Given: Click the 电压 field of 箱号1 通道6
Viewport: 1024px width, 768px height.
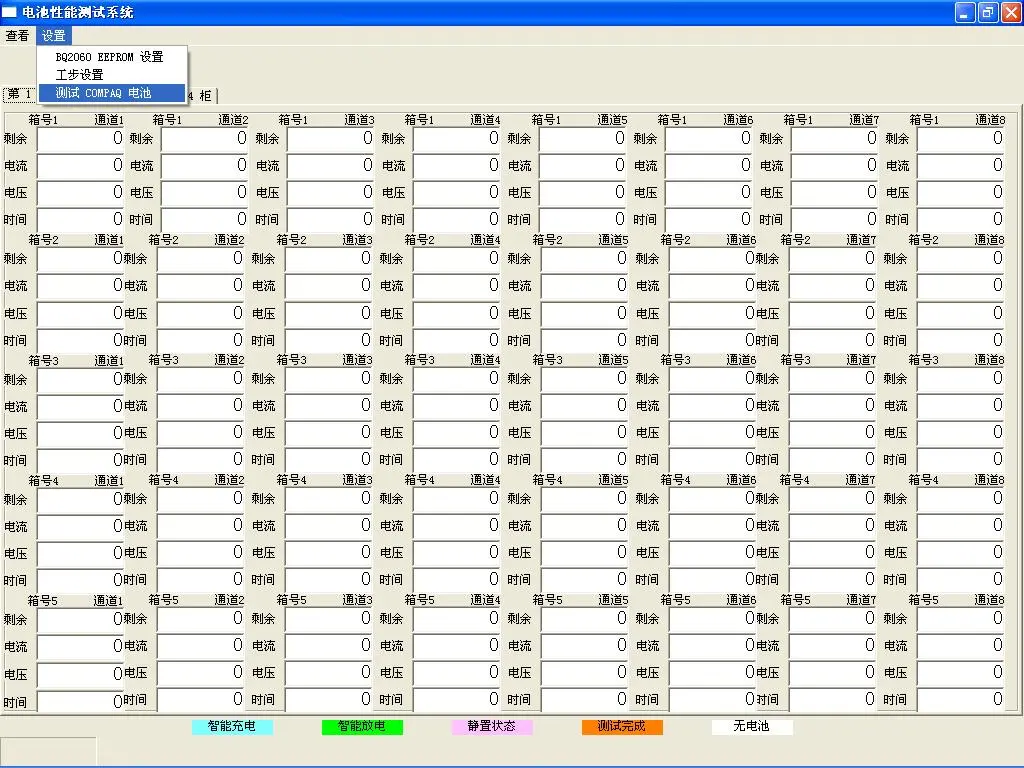Looking at the screenshot, I should point(709,192).
